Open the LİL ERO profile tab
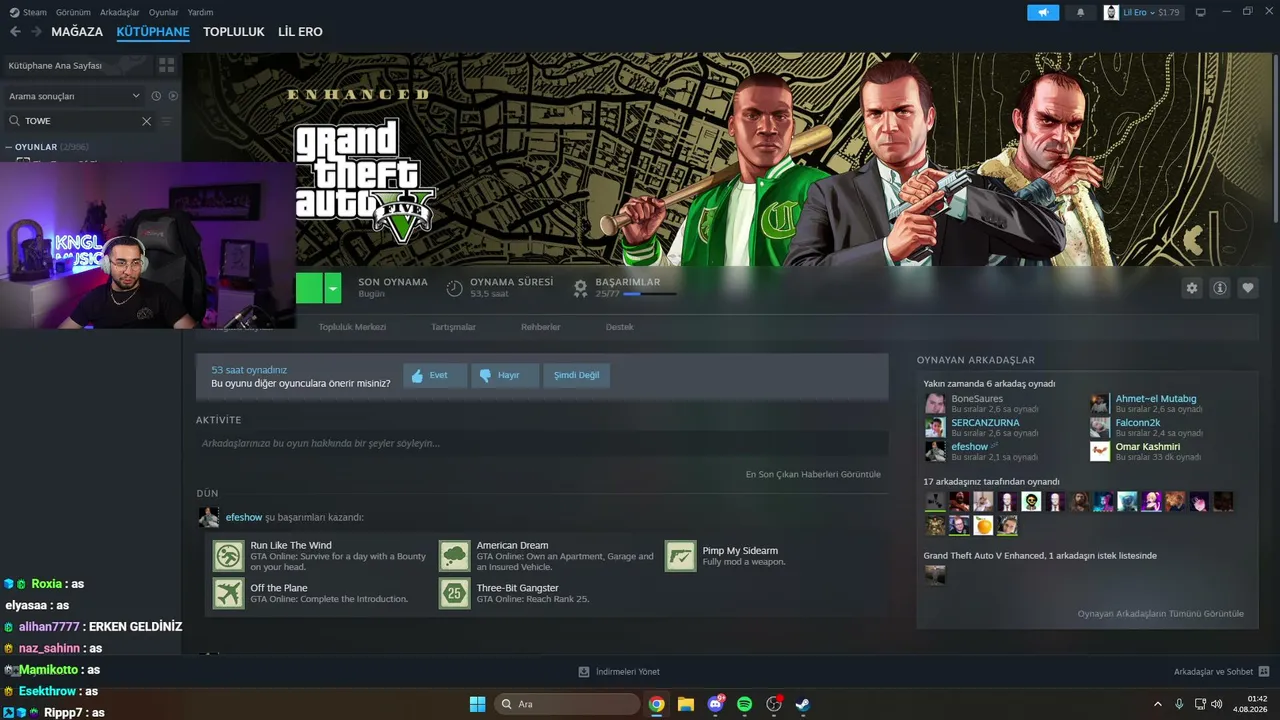The image size is (1280, 720). pyautogui.click(x=300, y=32)
